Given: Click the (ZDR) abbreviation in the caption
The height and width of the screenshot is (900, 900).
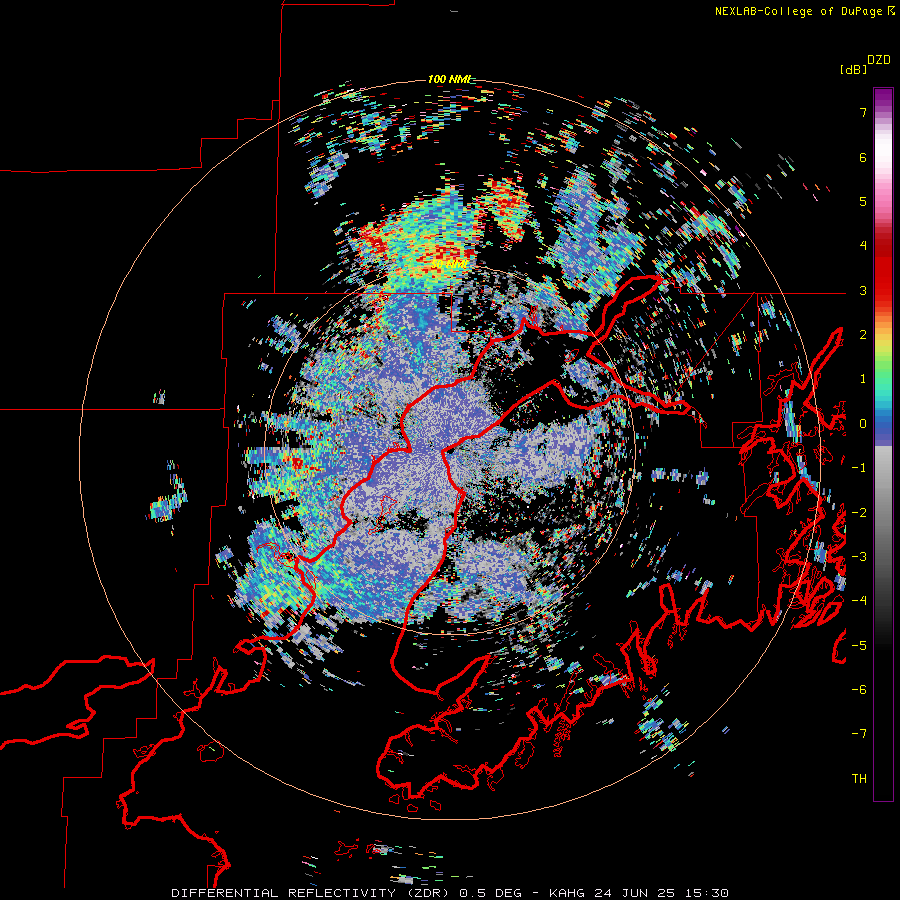Looking at the screenshot, I should (x=428, y=893).
